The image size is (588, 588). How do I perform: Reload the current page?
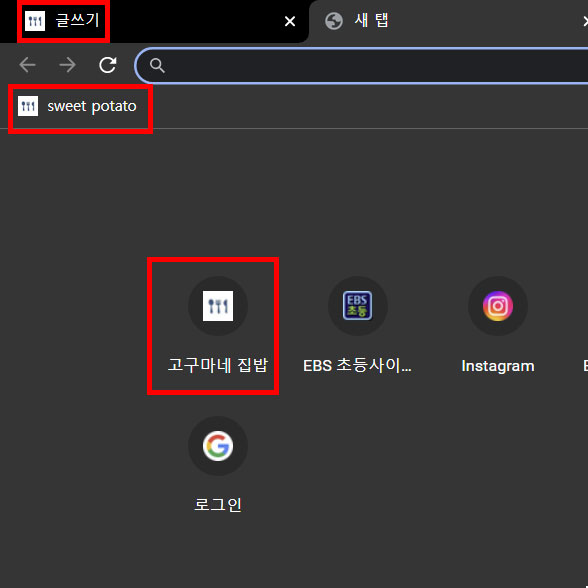point(108,65)
